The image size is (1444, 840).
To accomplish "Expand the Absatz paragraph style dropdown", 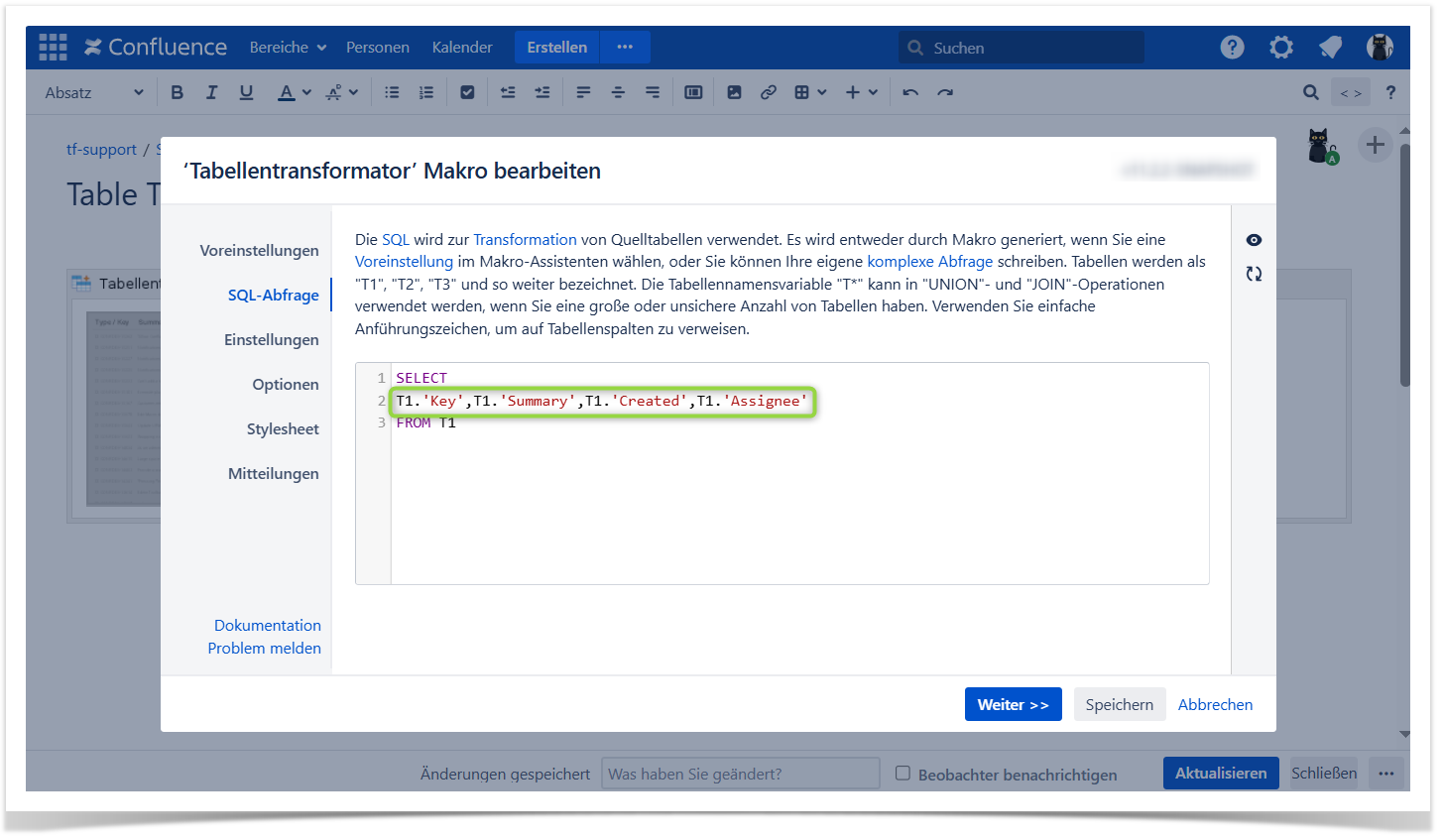I will click(x=94, y=92).
